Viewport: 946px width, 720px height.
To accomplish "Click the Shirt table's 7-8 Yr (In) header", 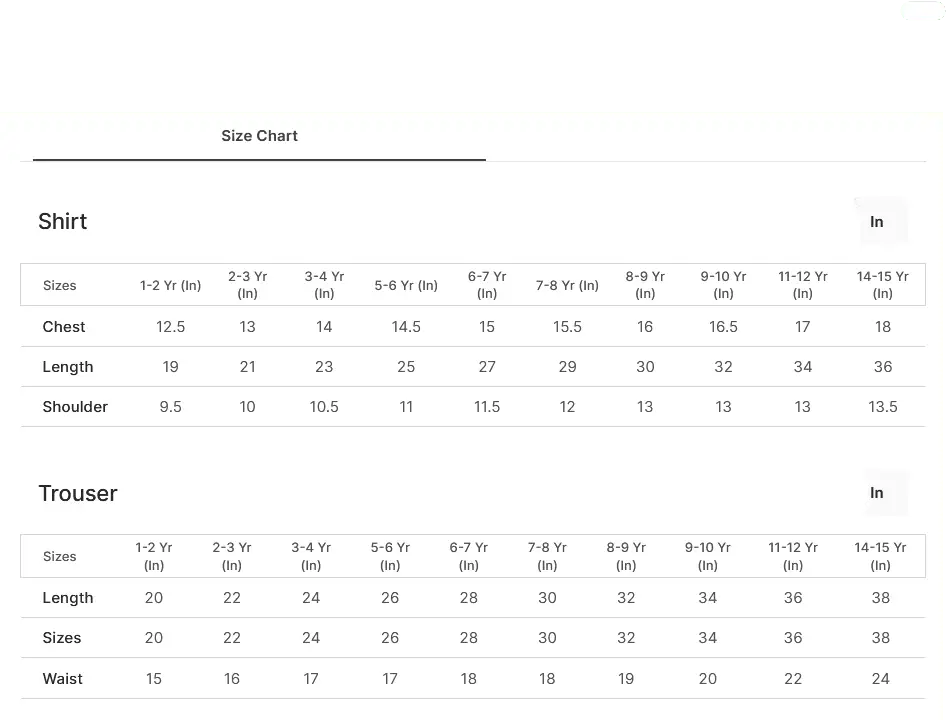I will point(567,285).
